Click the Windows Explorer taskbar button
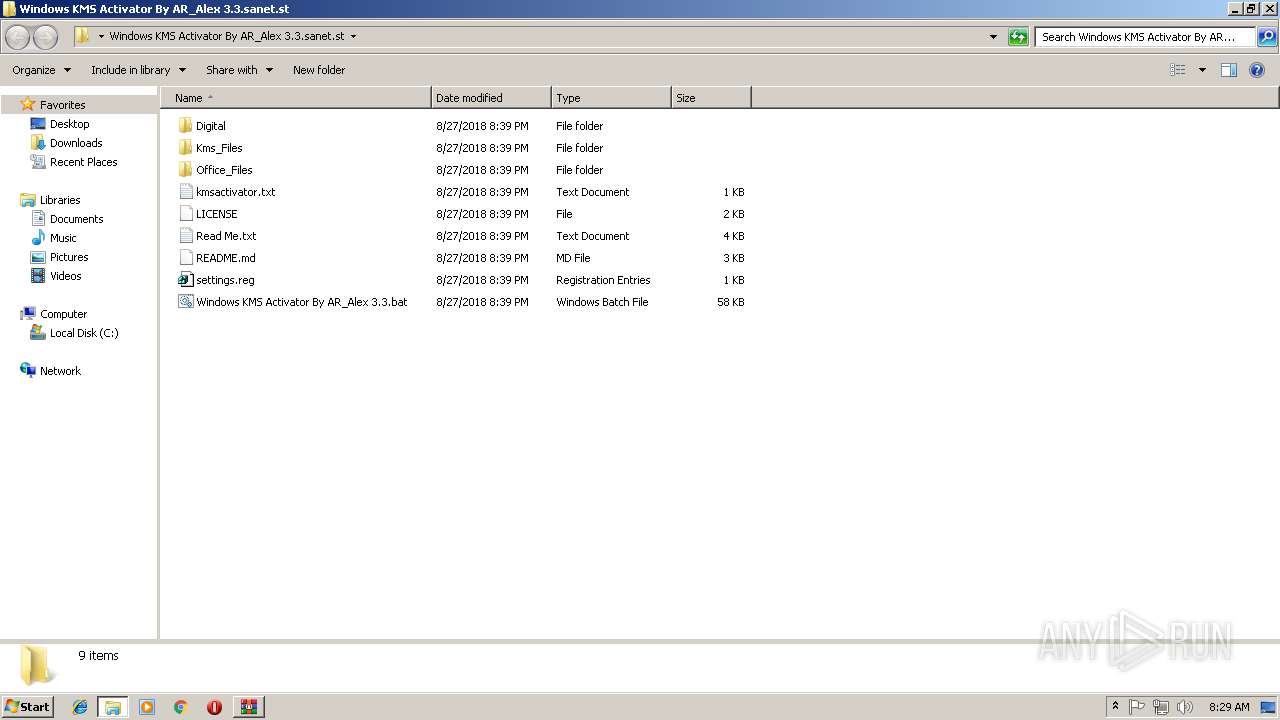Screen dimensions: 1280x720 [113, 707]
